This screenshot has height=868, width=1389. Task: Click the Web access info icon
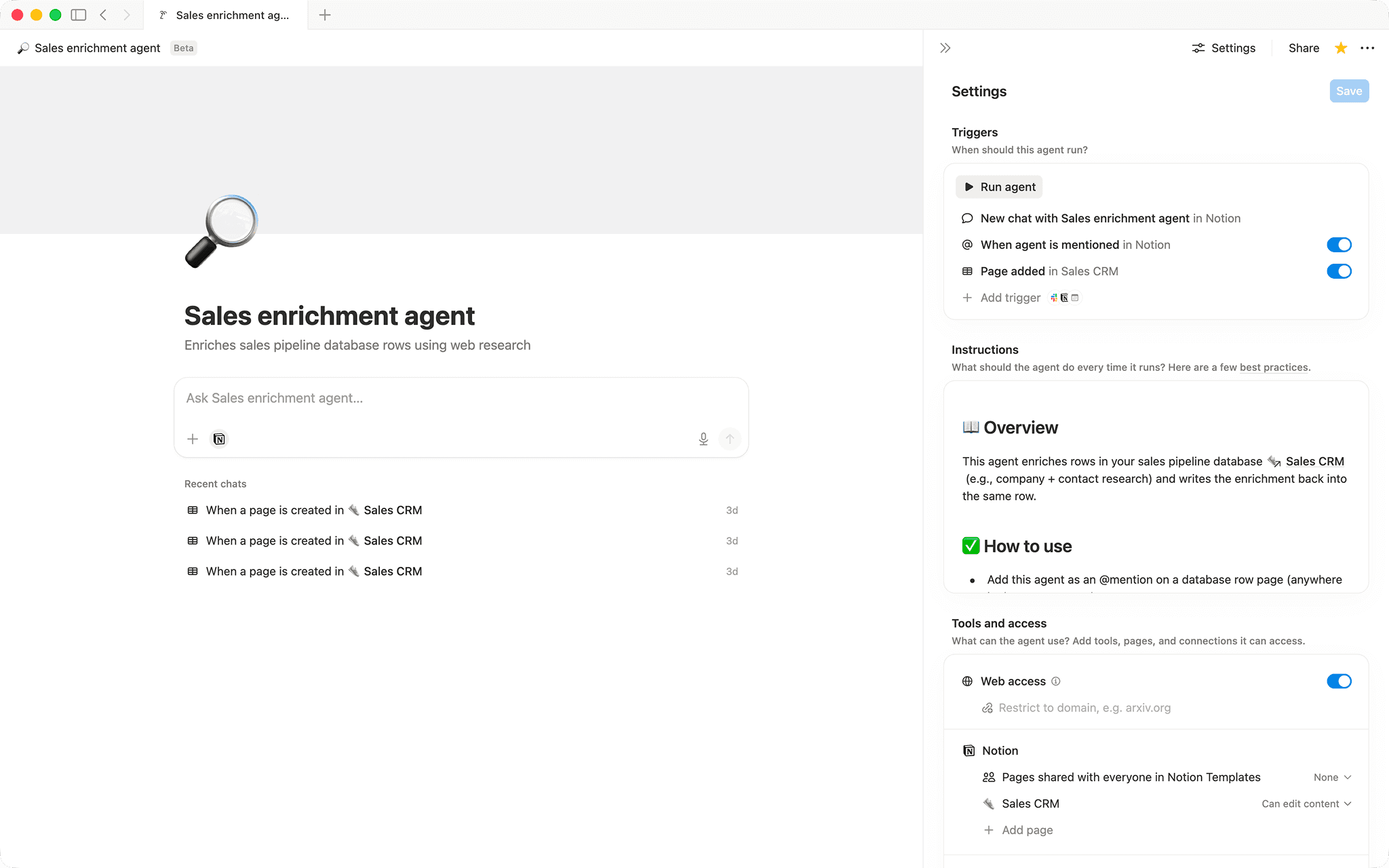pos(1056,682)
